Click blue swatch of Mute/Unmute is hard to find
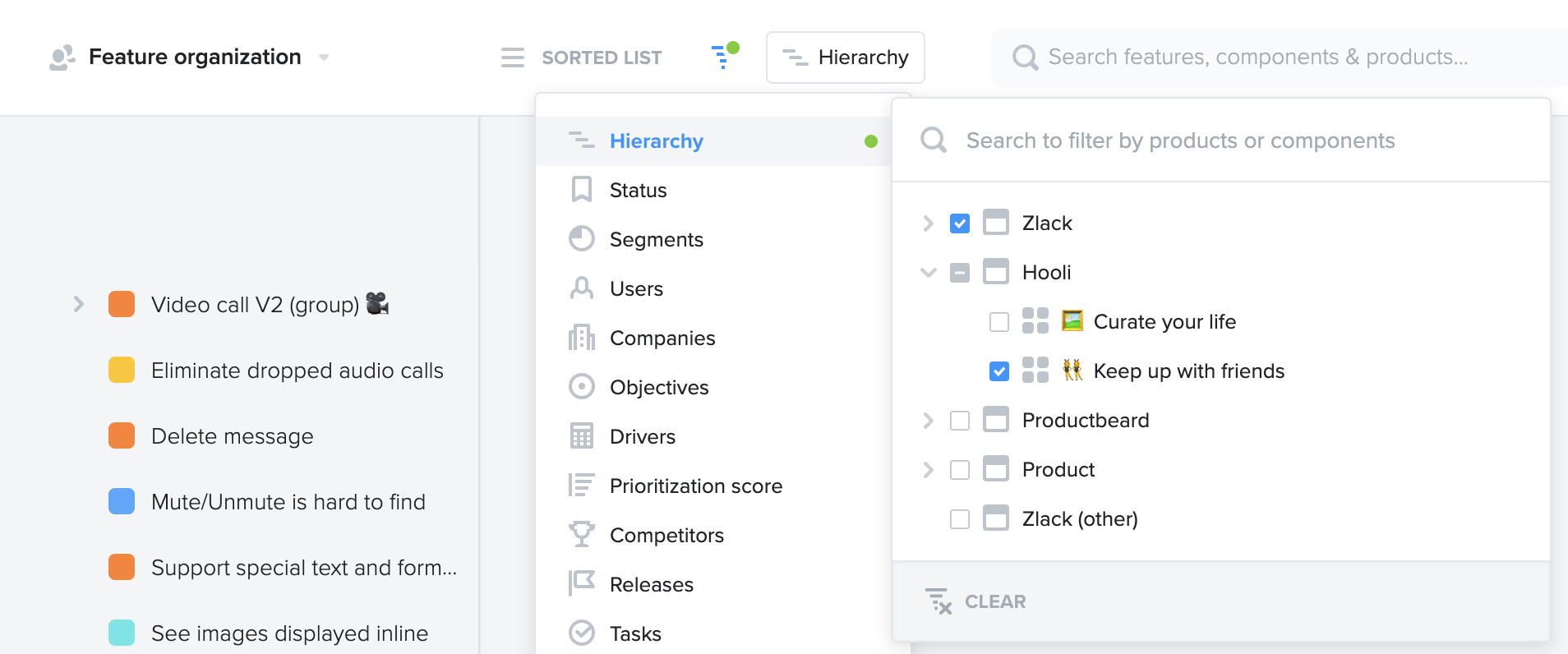Image resolution: width=1568 pixels, height=654 pixels. pos(122,501)
